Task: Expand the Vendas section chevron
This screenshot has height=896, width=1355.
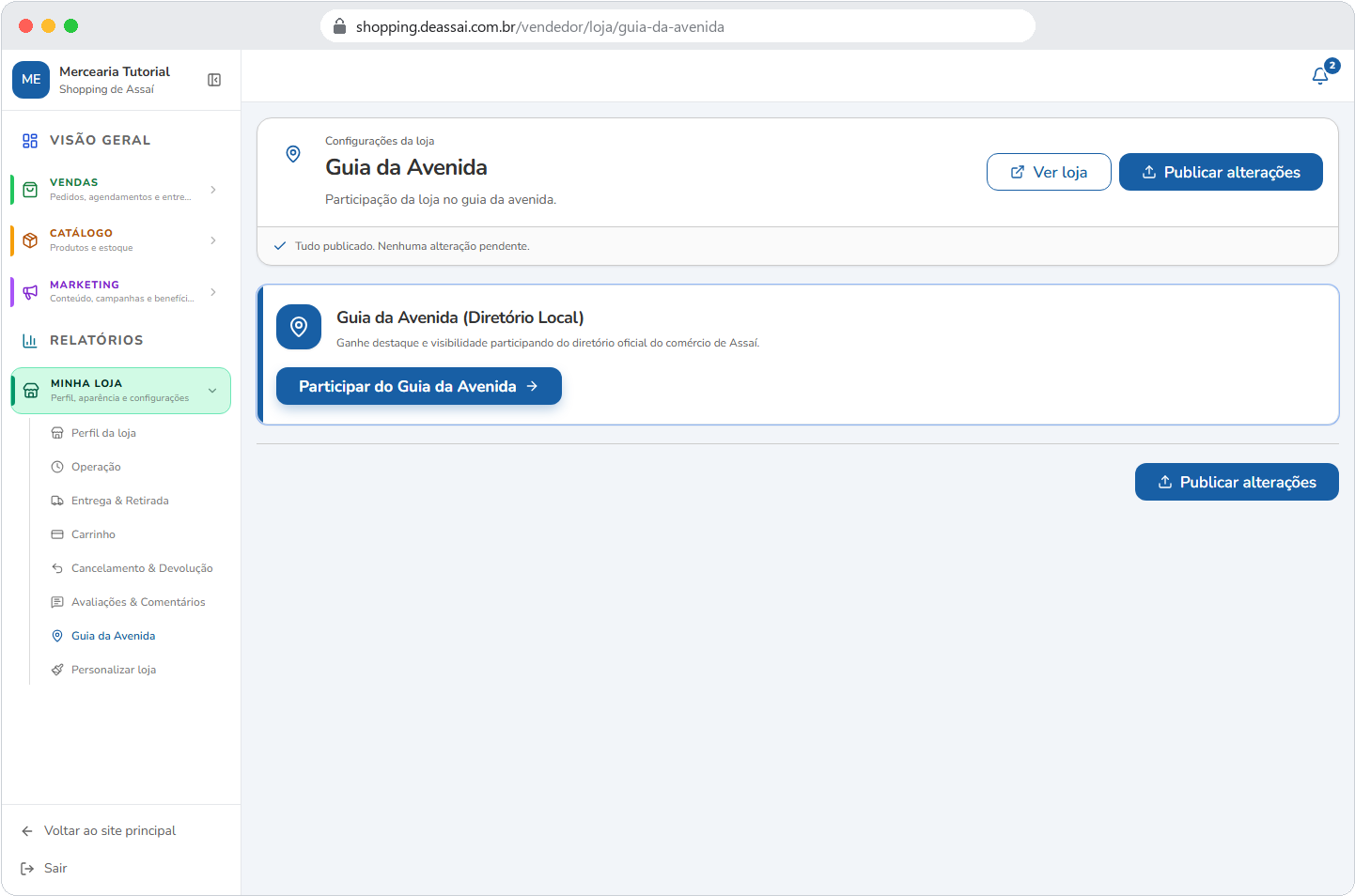Action: (213, 190)
